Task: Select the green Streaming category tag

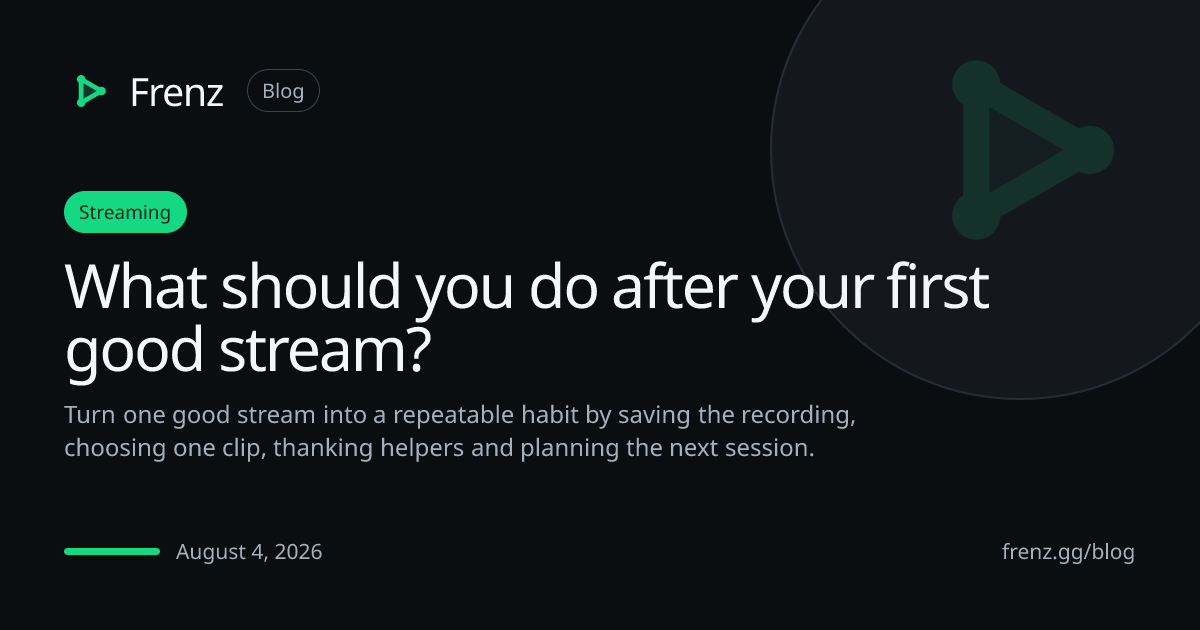Action: [125, 212]
